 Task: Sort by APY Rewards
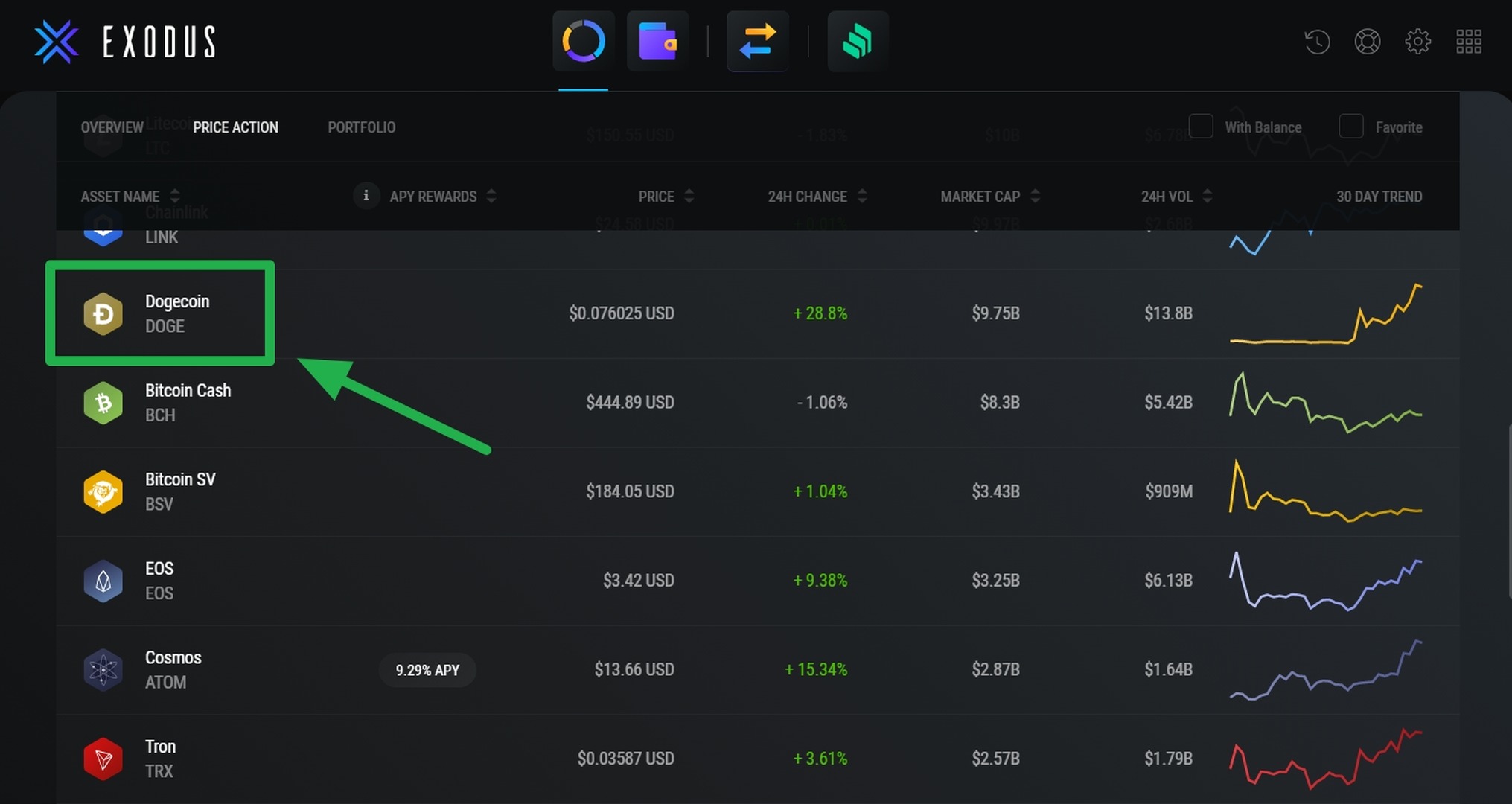[442, 197]
